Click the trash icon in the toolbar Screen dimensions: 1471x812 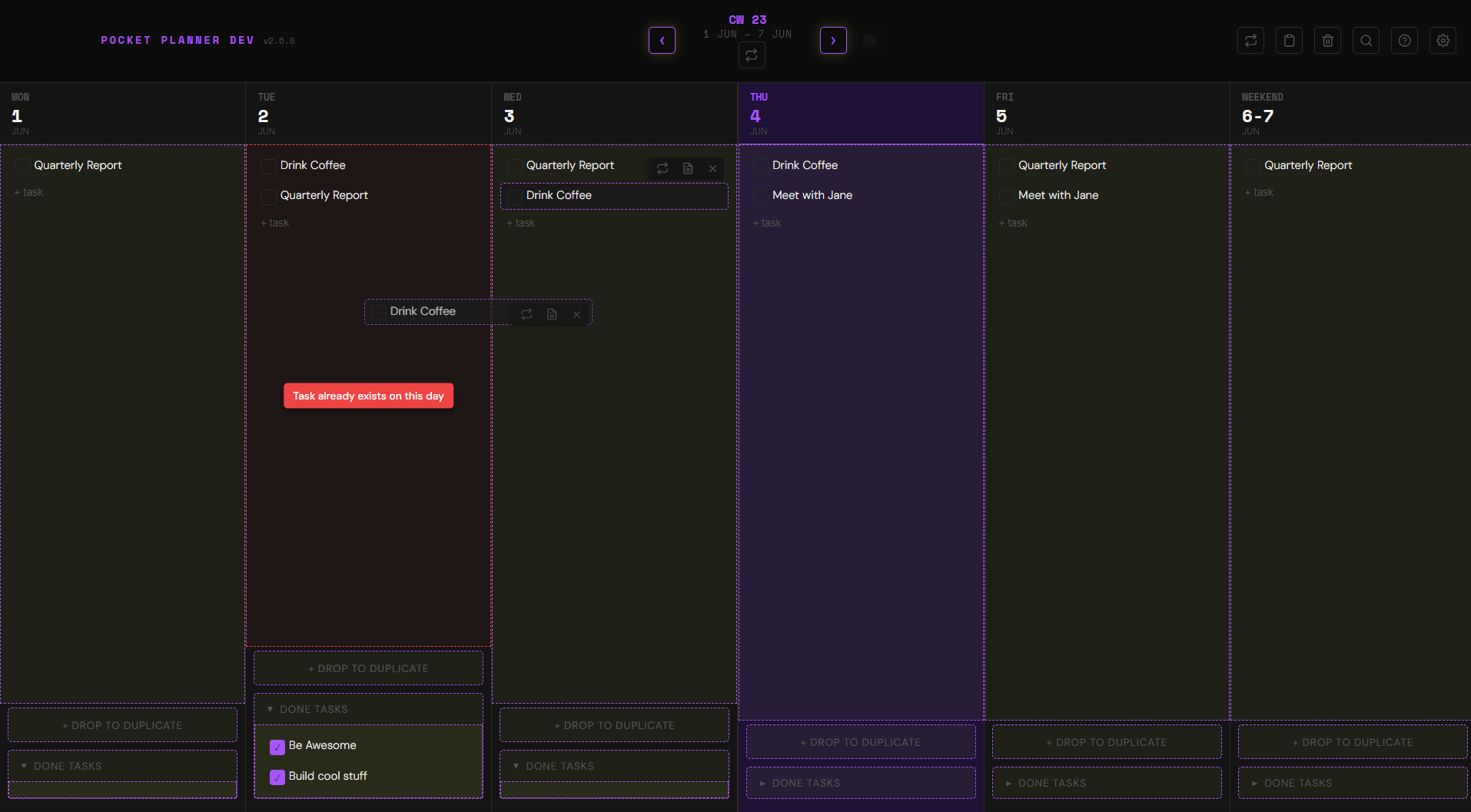tap(1327, 41)
